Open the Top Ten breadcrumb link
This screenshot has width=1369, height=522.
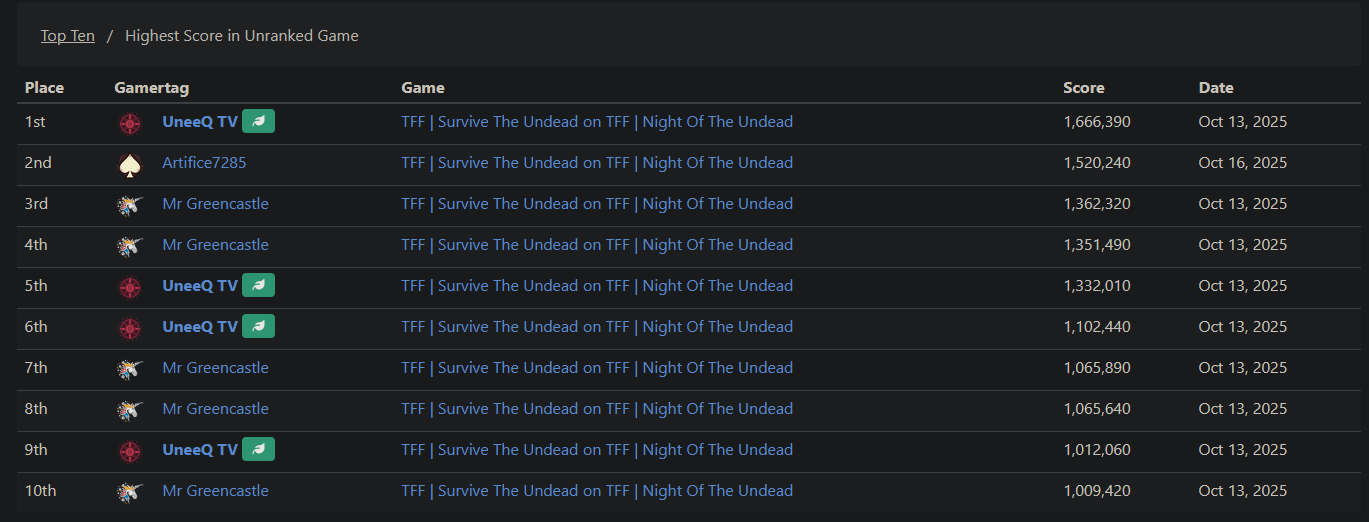click(68, 36)
